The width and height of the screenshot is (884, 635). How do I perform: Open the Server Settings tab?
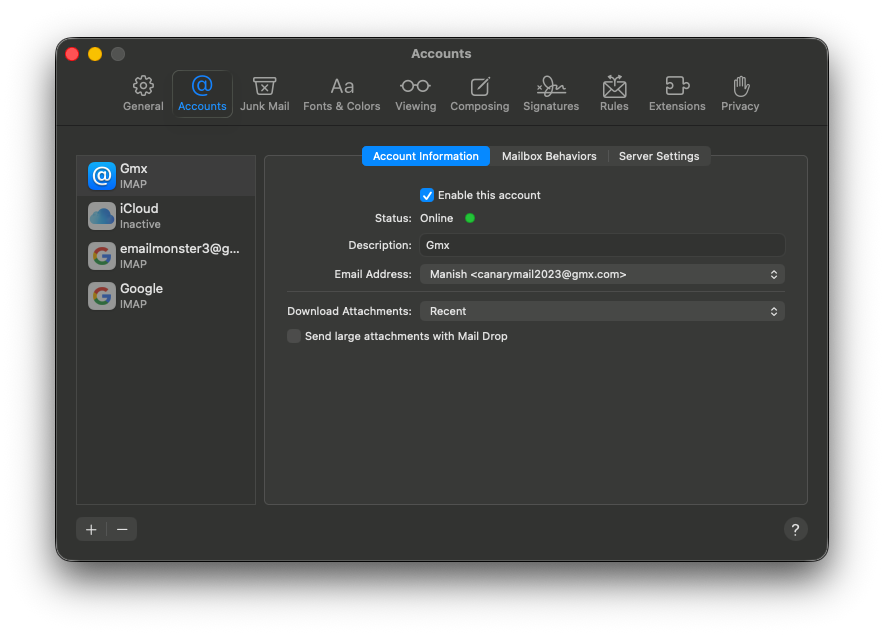coord(658,156)
